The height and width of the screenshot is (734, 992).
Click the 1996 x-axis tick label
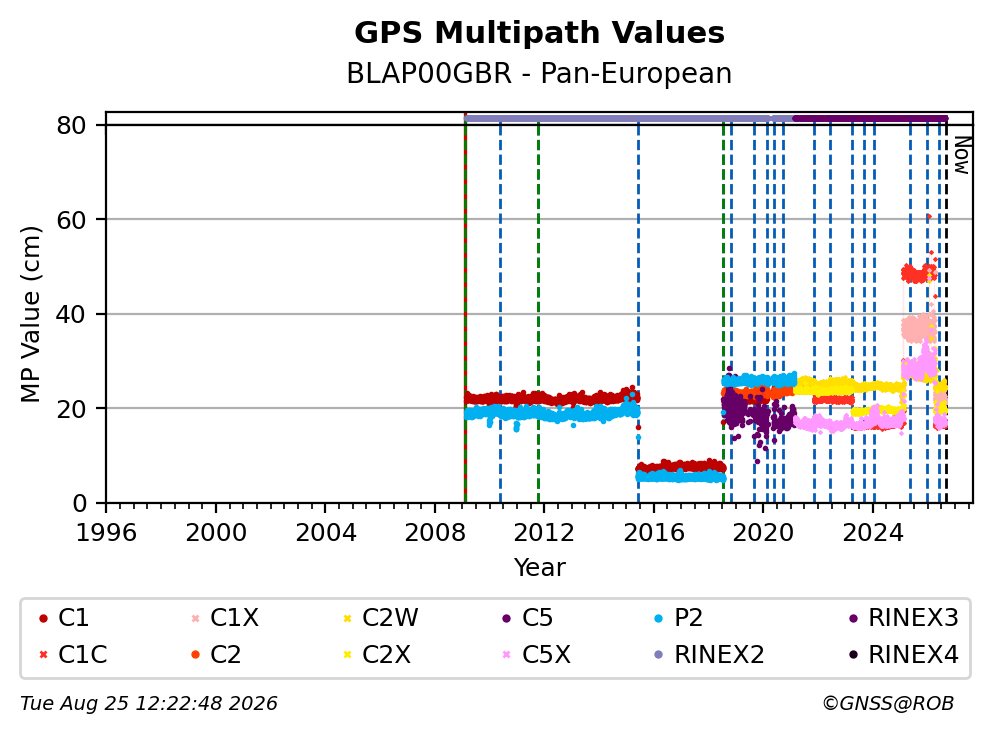(106, 533)
